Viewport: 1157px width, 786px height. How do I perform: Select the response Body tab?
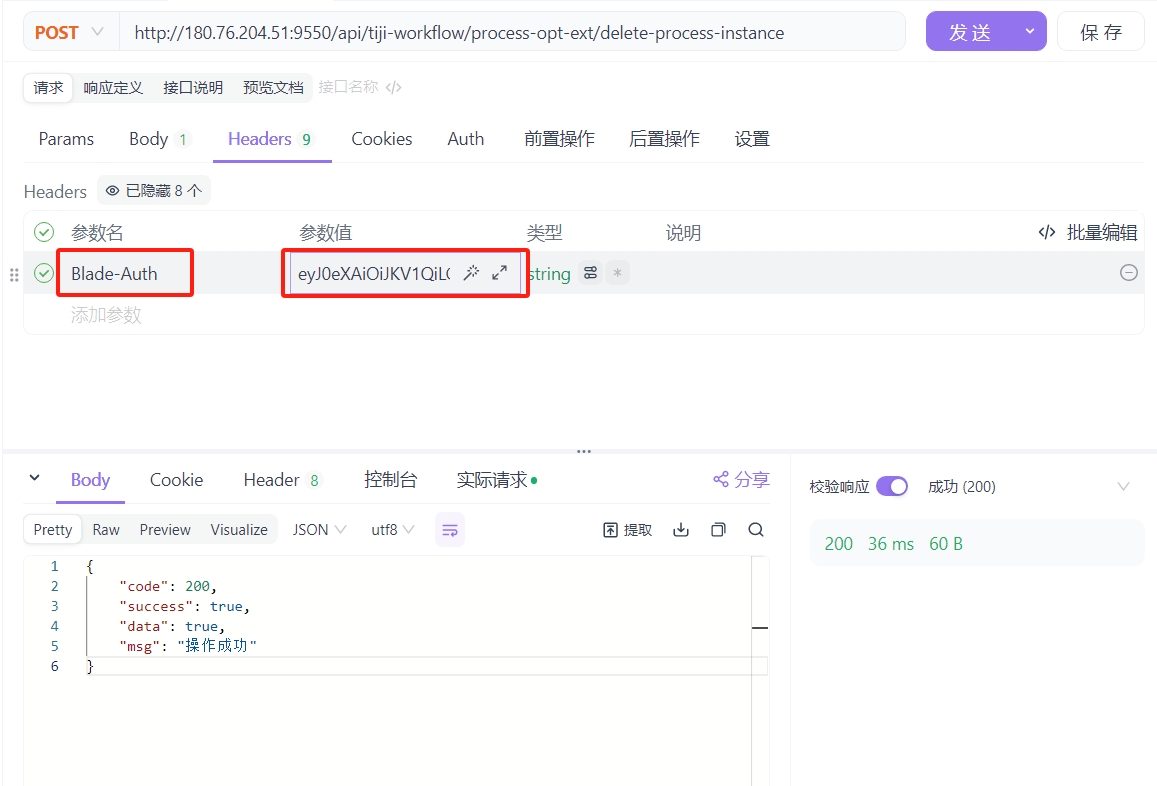pyautogui.click(x=90, y=480)
